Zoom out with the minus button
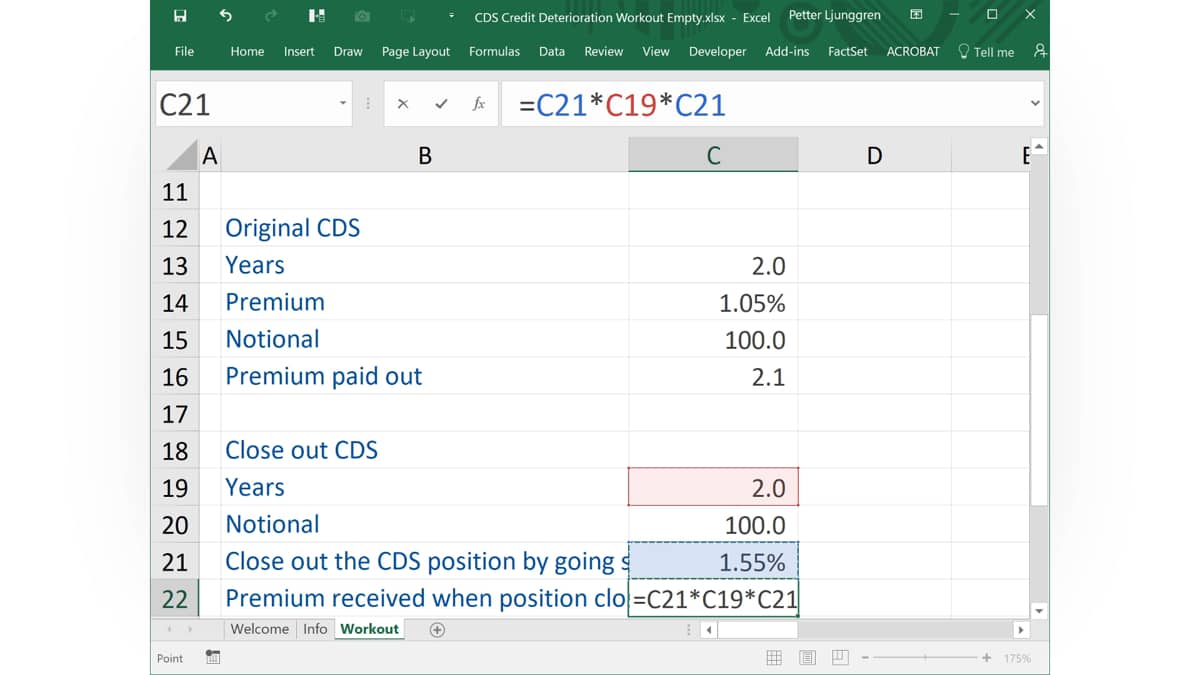Image resolution: width=1200 pixels, height=675 pixels. [866, 657]
